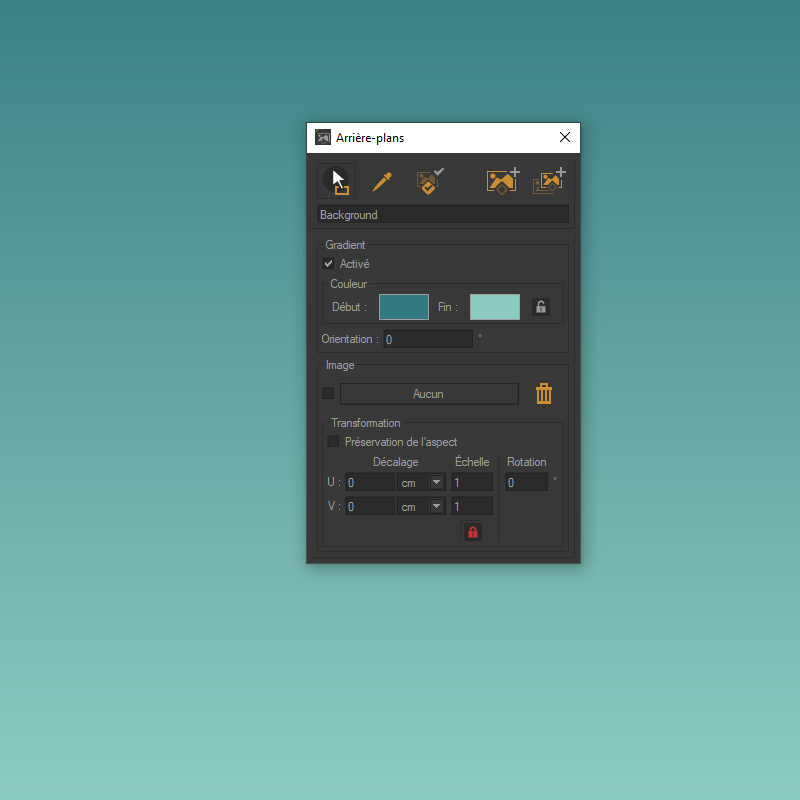
Task: Select the Gradient section header
Action: pyautogui.click(x=345, y=244)
